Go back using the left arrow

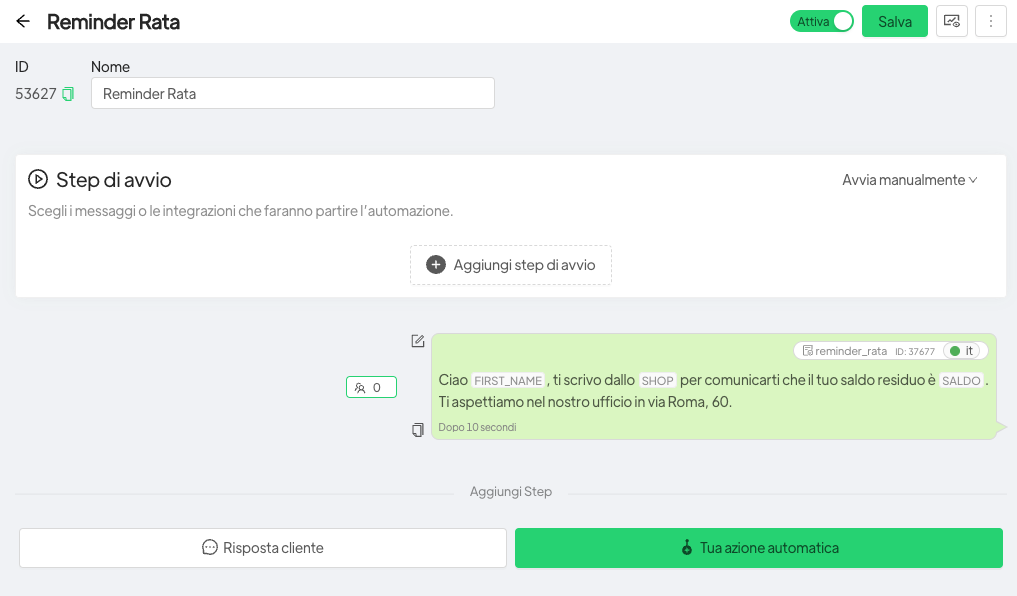[23, 21]
